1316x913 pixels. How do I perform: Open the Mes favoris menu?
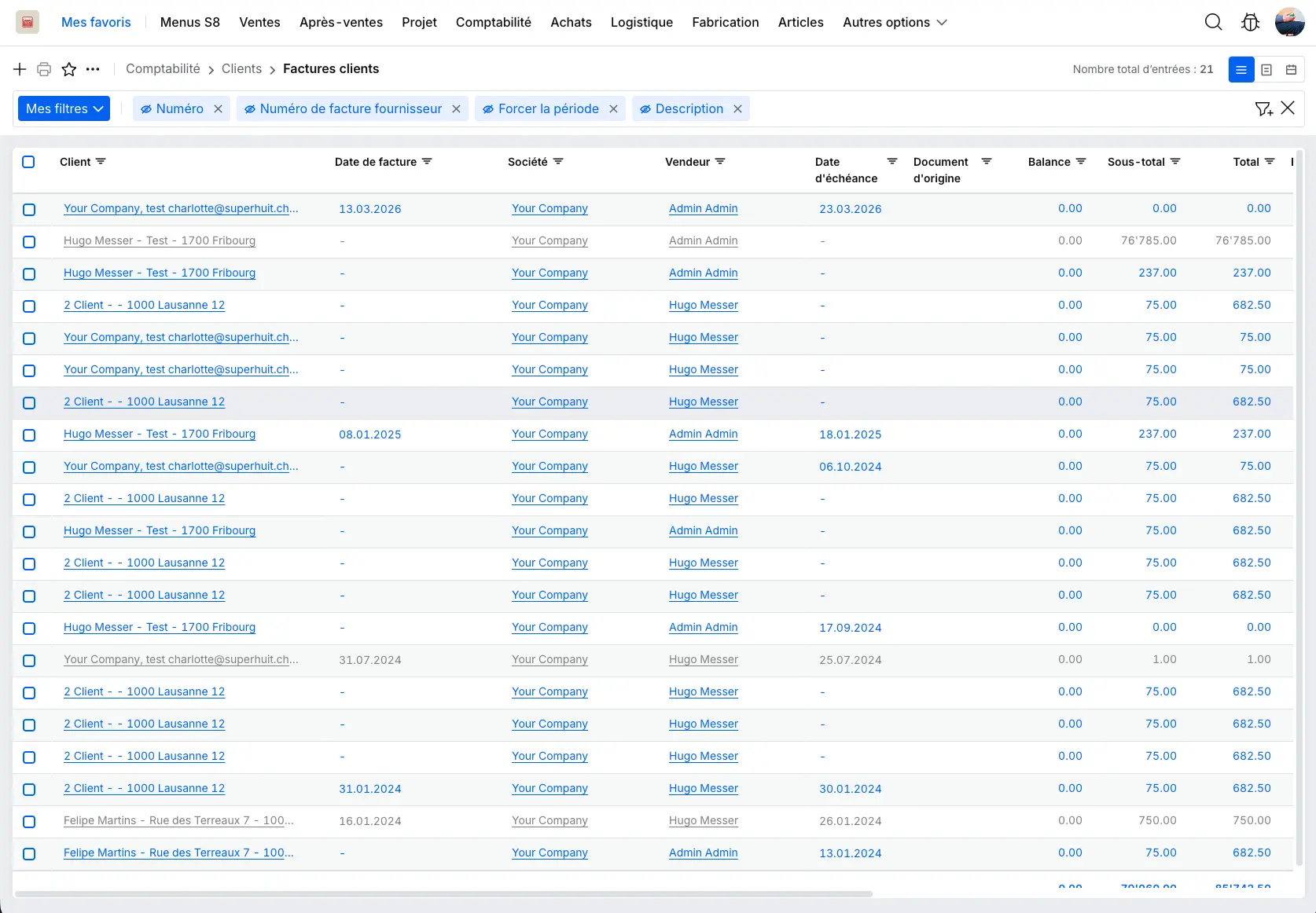click(96, 22)
